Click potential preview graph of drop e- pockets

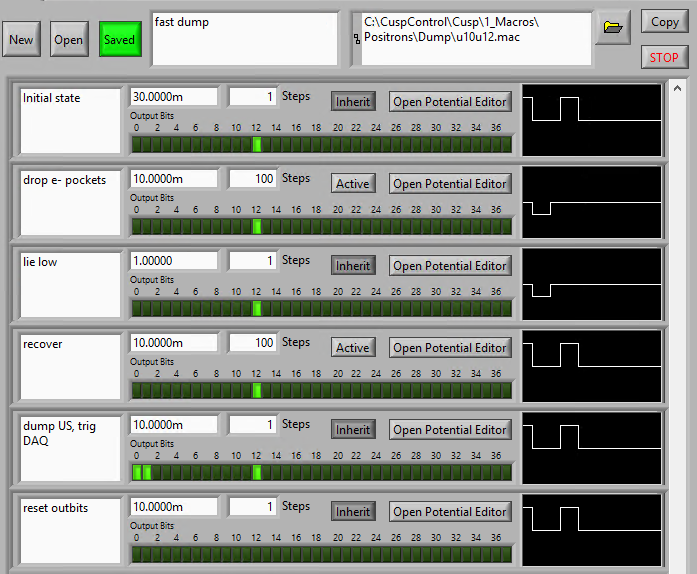pos(592,202)
